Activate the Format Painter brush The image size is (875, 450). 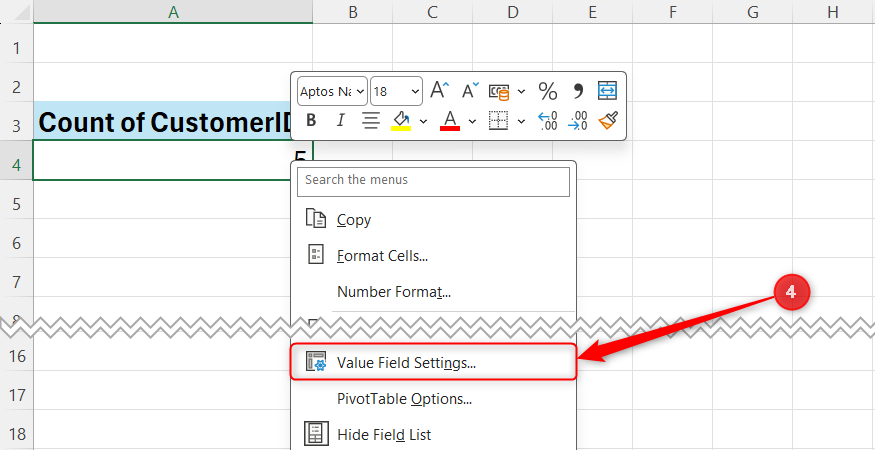[x=608, y=120]
